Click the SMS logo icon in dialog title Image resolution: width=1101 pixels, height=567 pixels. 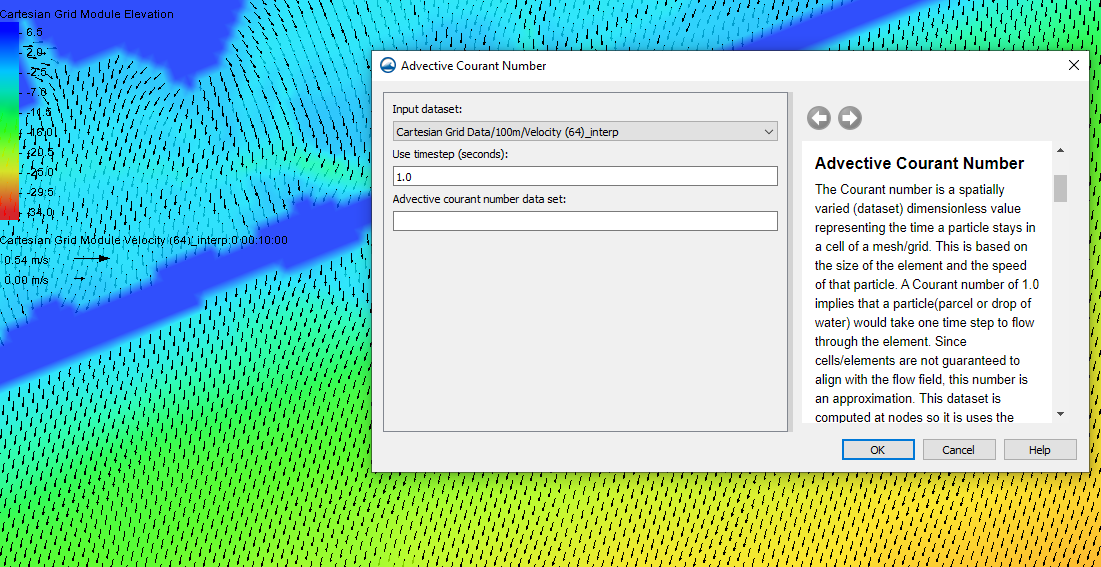pos(388,65)
